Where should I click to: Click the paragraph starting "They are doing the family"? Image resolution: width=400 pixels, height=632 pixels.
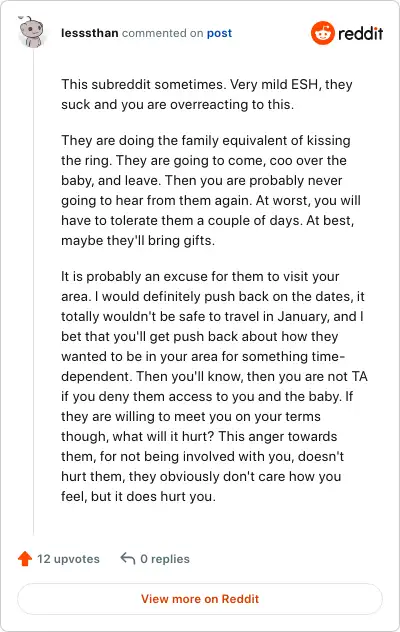click(x=211, y=190)
